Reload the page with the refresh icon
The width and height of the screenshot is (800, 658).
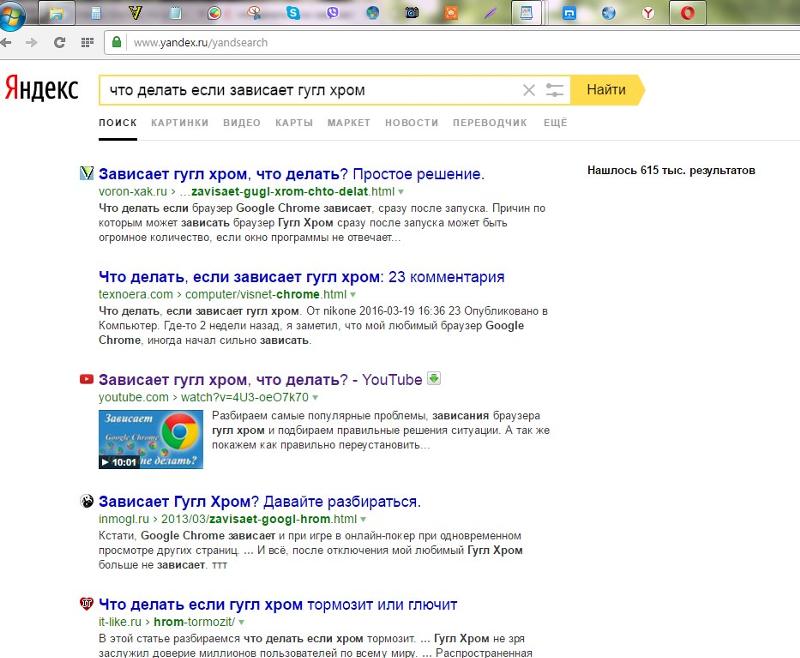point(58,42)
